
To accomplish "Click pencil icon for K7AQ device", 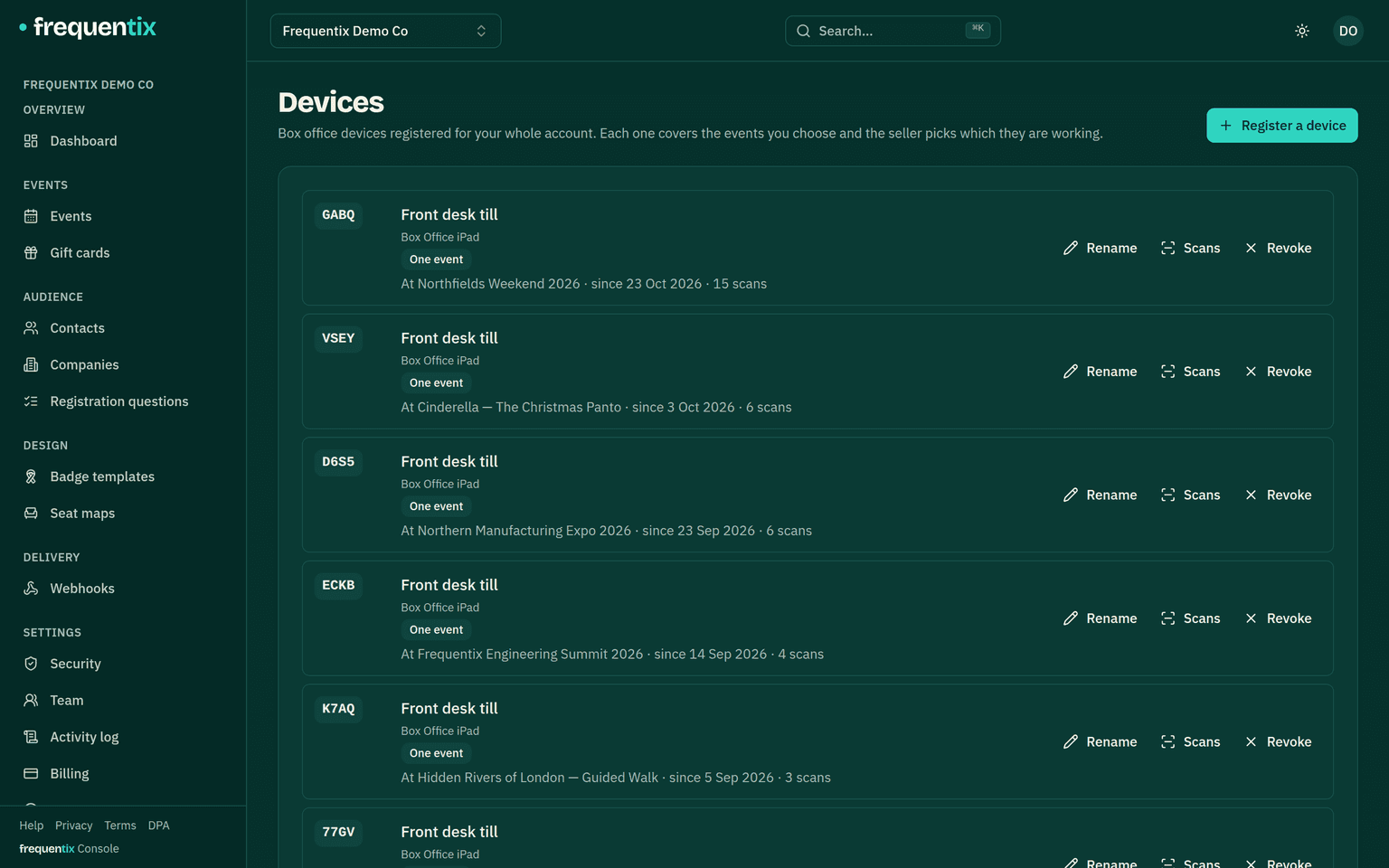I will [x=1071, y=741].
